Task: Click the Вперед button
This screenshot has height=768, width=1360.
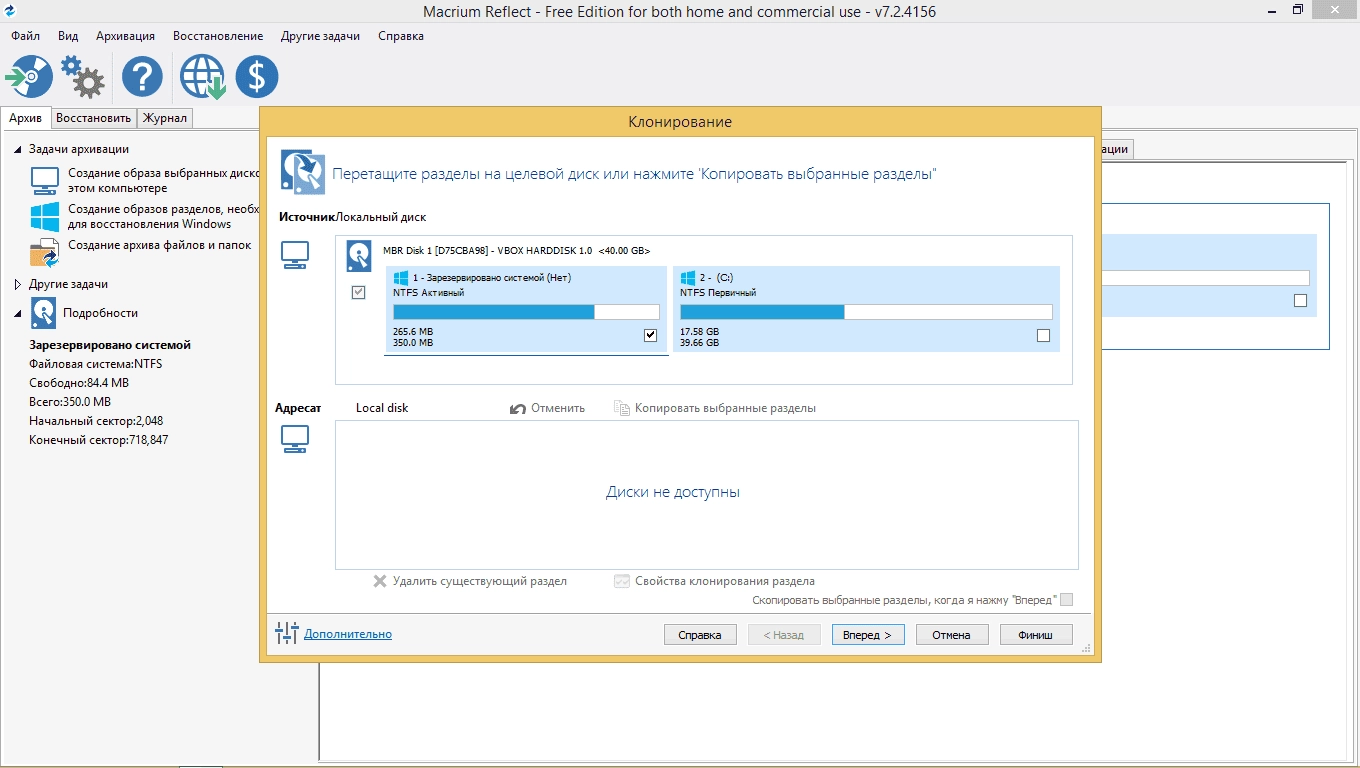Action: pos(868,635)
